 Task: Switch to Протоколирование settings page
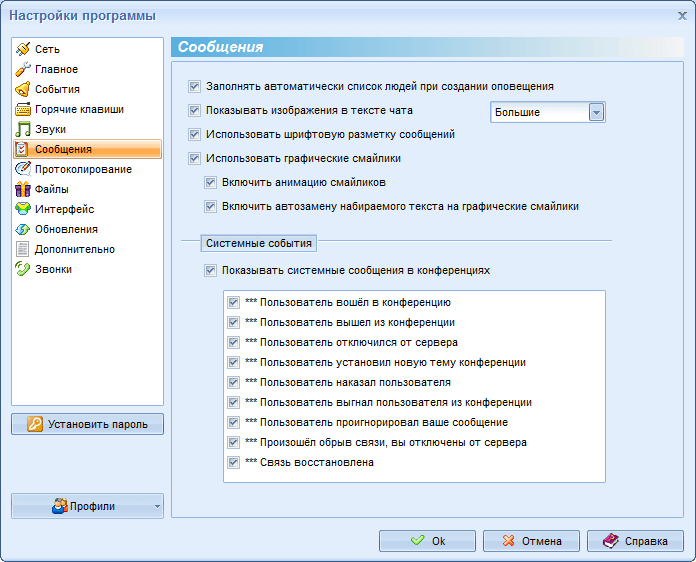pyautogui.click(x=83, y=169)
